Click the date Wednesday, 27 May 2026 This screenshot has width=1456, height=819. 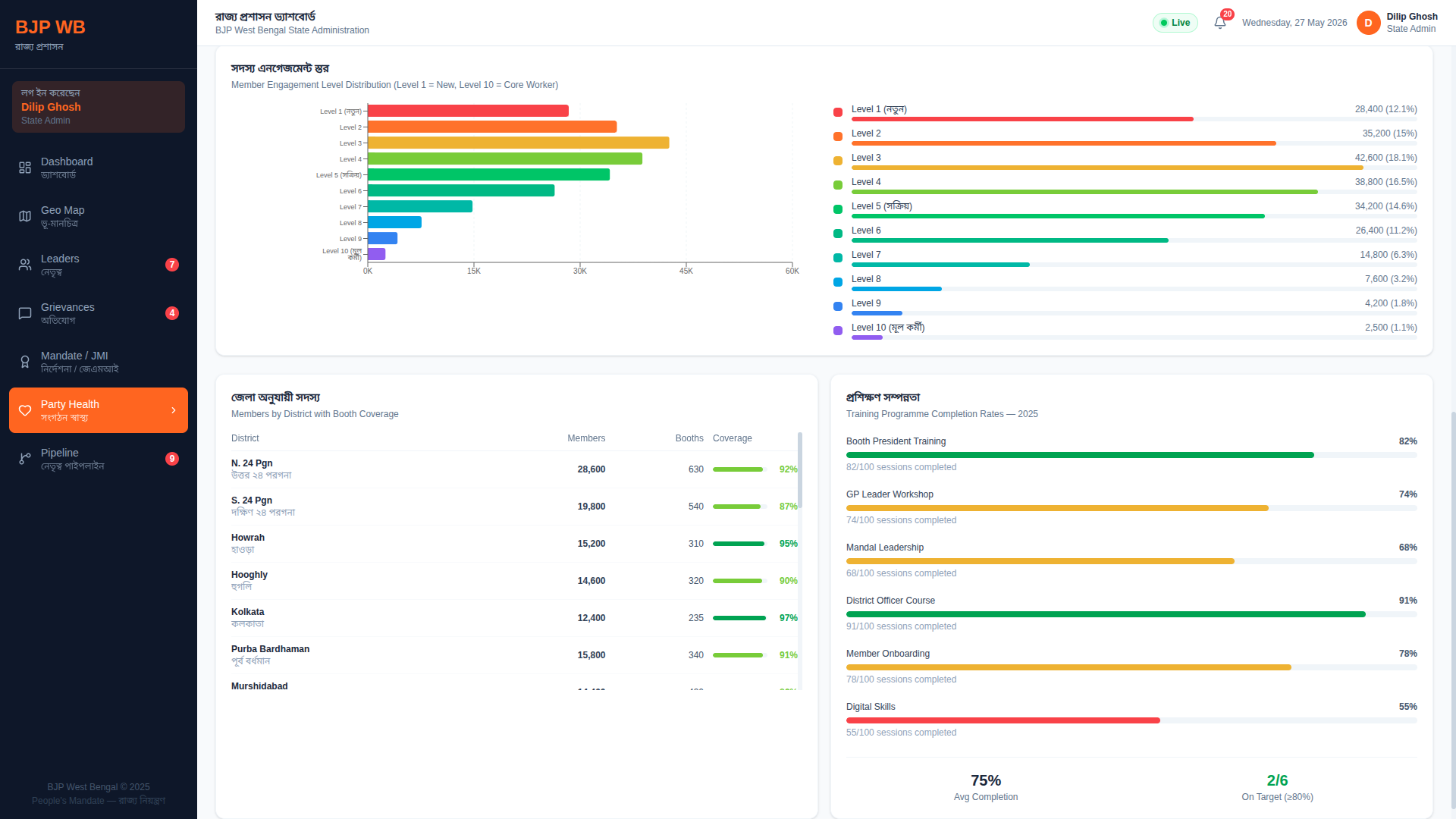tap(1294, 23)
